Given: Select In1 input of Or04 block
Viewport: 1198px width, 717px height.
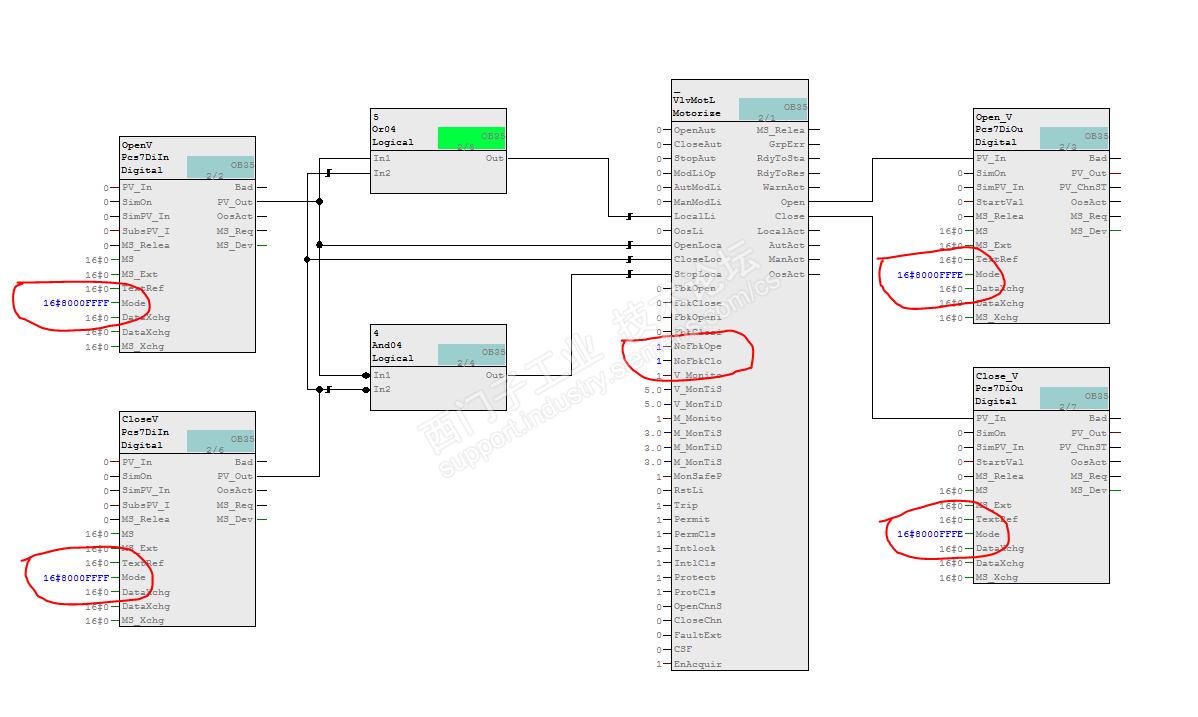Looking at the screenshot, I should (x=382, y=158).
